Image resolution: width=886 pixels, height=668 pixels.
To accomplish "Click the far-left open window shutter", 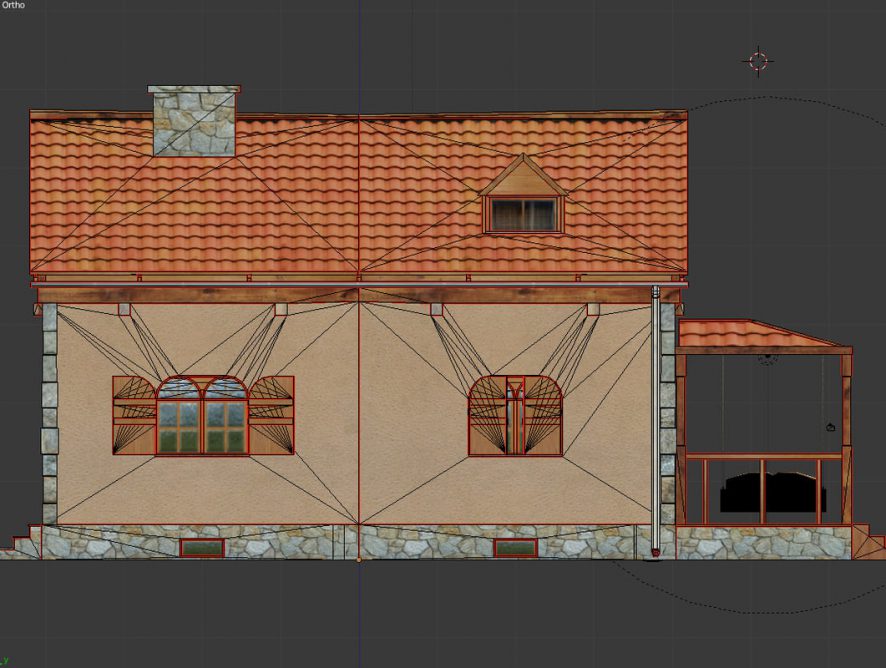I will click(x=133, y=416).
